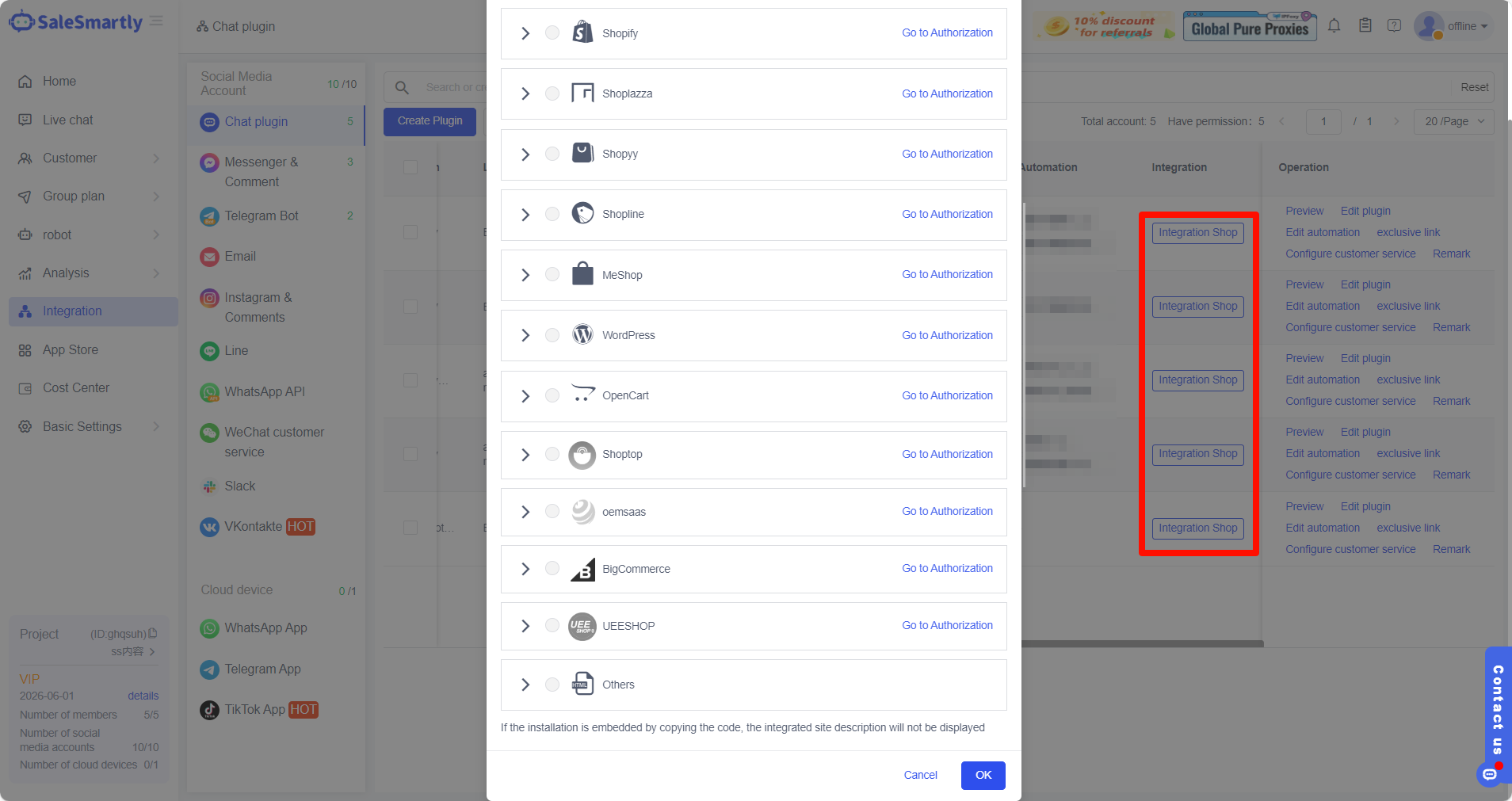The height and width of the screenshot is (801, 1512).
Task: Click the SaleSmartly logo
Action: [x=76, y=22]
